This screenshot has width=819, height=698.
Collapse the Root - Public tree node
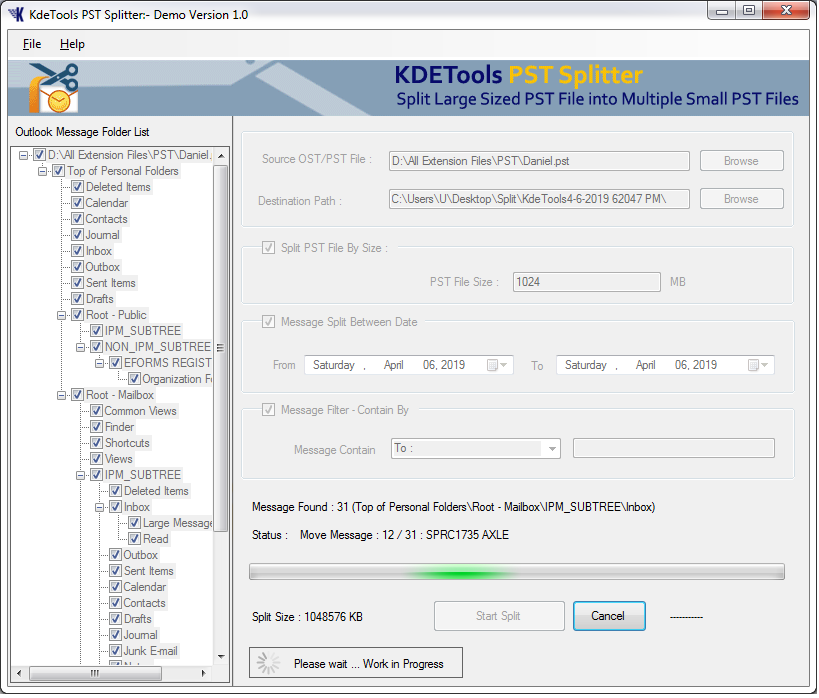(x=62, y=315)
